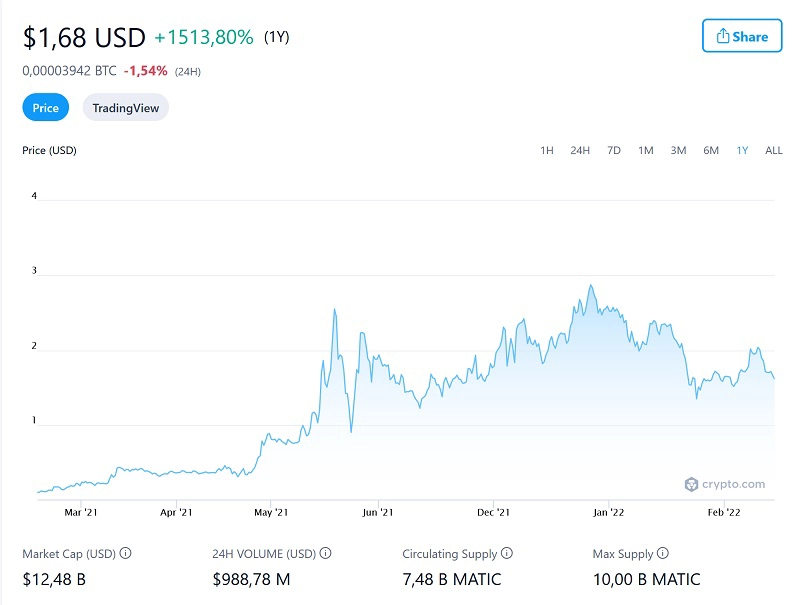Open Circulating Supply info tooltip icon

pyautogui.click(x=507, y=553)
